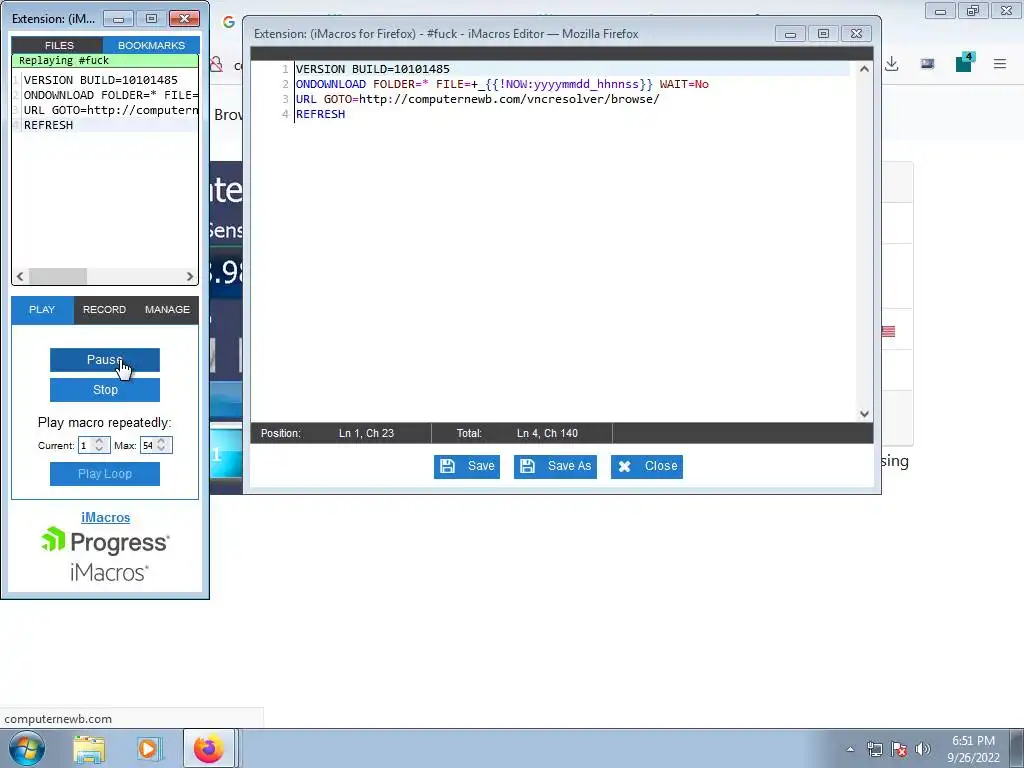Select REFRESH row in sidebar macro list

point(104,125)
